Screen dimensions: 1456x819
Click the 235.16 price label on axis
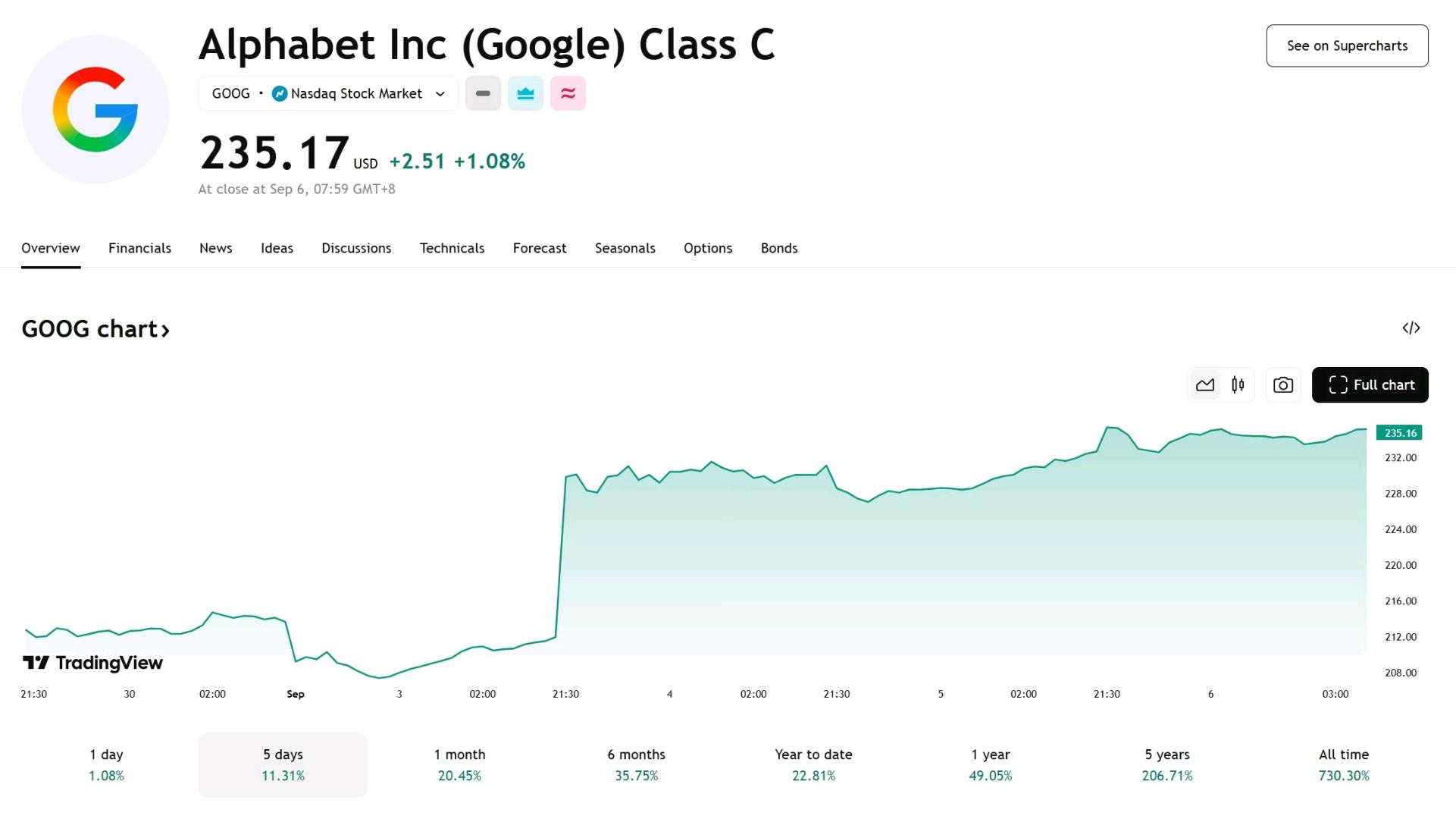coord(1399,433)
